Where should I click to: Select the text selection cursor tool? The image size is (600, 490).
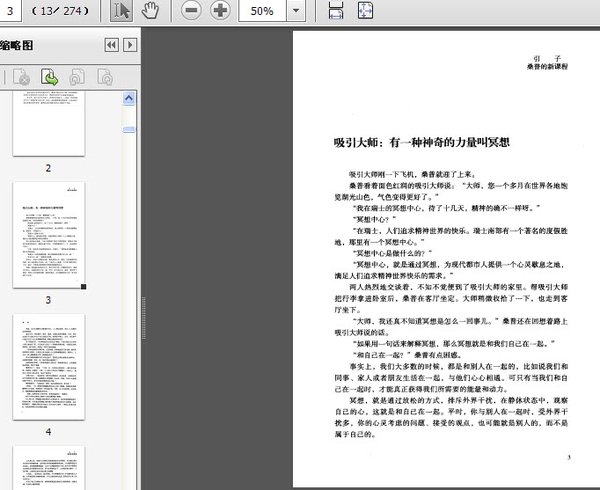click(121, 11)
